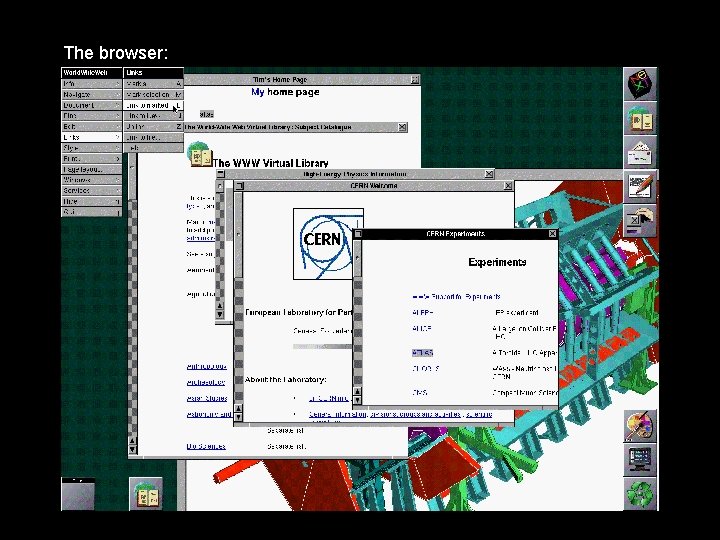
Task: Choose Mark selection in the Links menu
Action: tap(153, 95)
